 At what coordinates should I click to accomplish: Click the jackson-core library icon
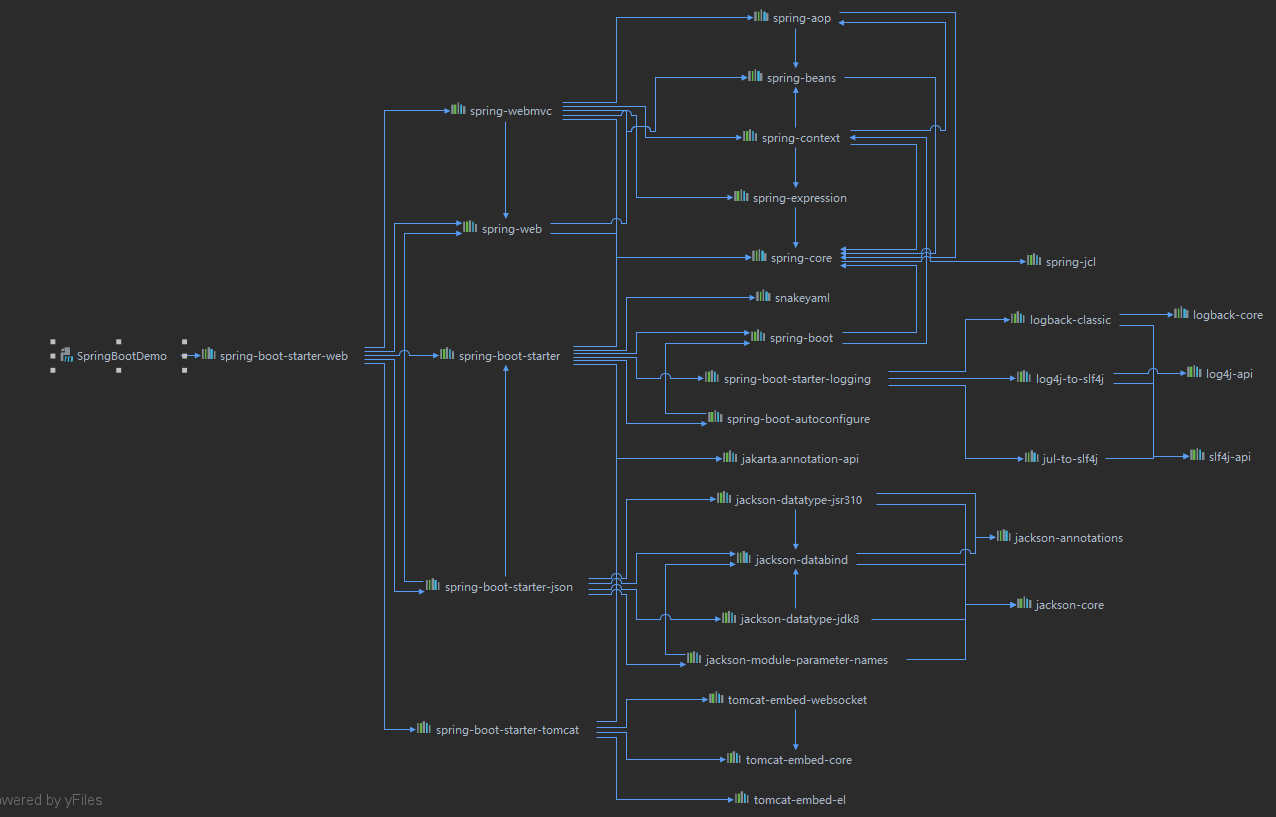click(x=1024, y=603)
